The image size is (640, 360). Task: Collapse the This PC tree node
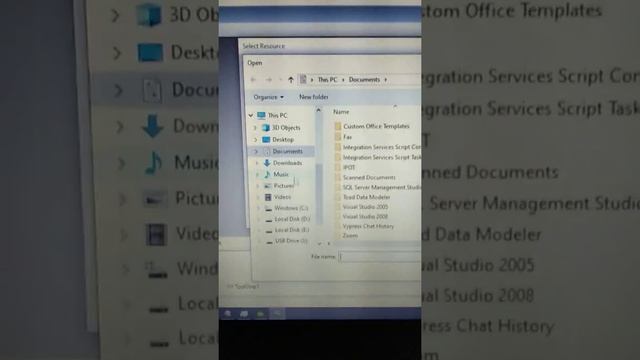tap(251, 116)
